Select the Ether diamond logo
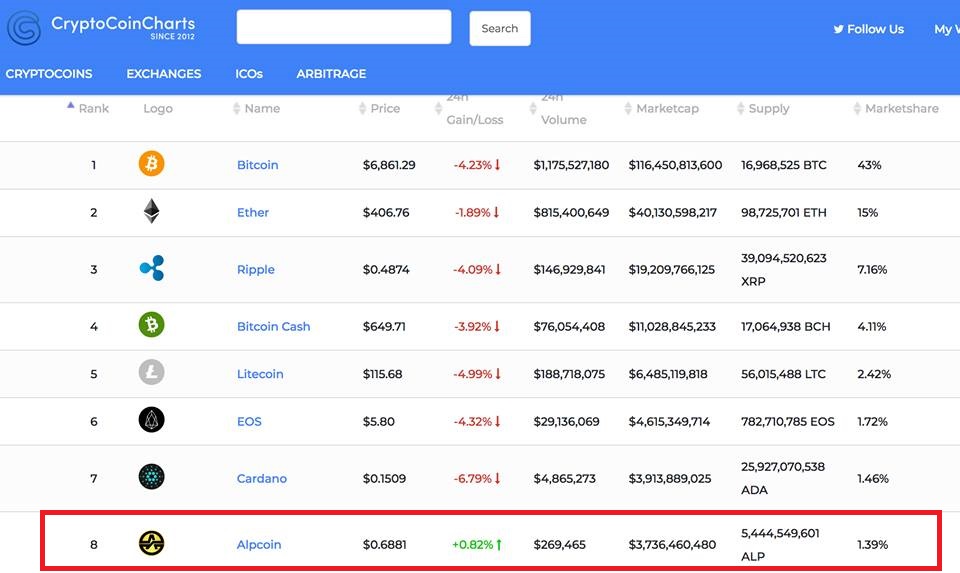 pyautogui.click(x=151, y=211)
